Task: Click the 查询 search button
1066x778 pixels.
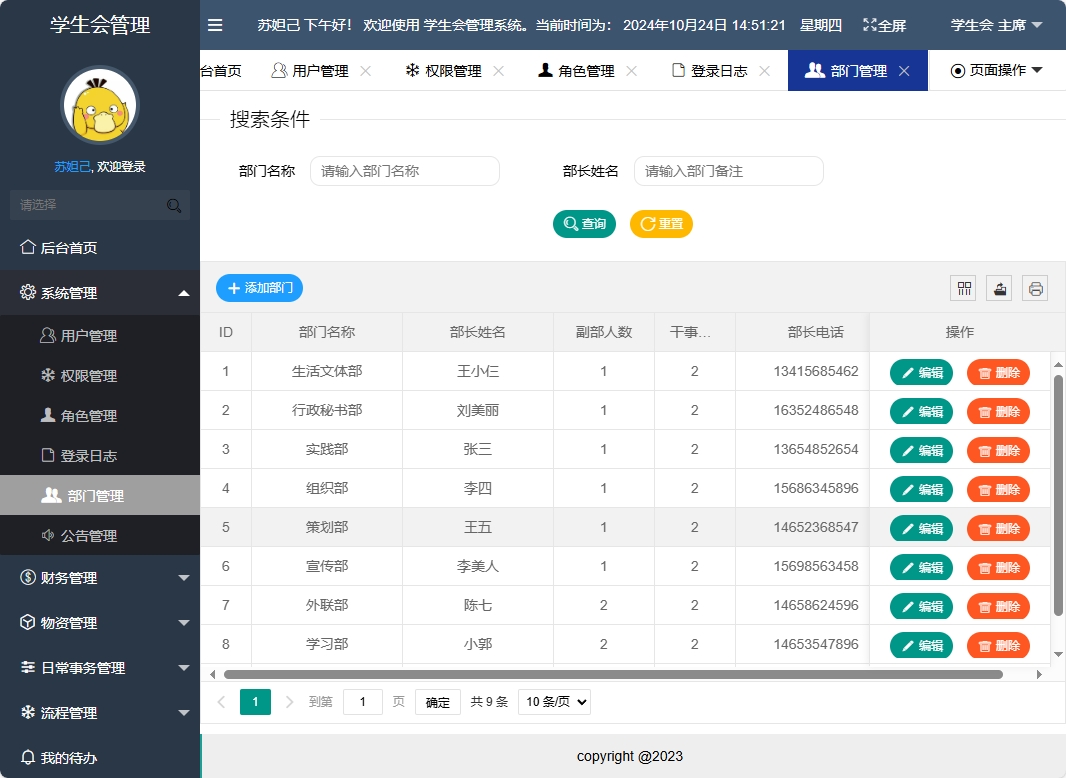Action: (x=584, y=224)
